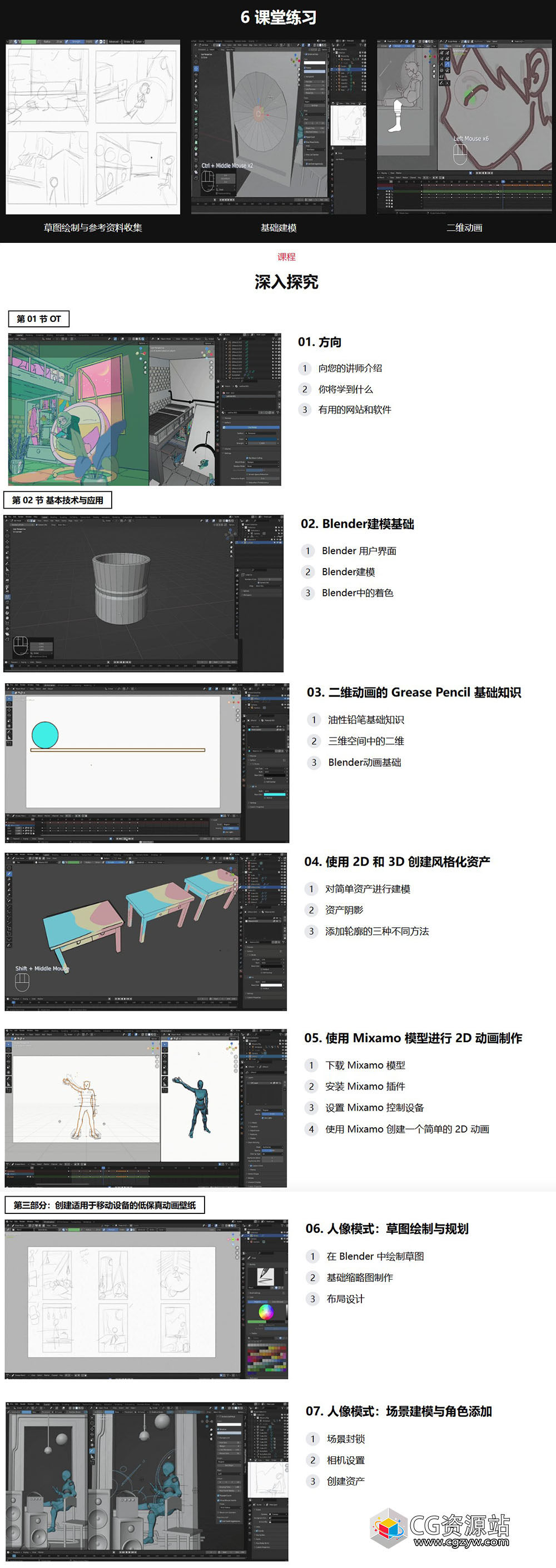
Task: Select 使用 Mixamo 创建一个简单的 2D 动画 item
Action: pyautogui.click(x=408, y=1129)
